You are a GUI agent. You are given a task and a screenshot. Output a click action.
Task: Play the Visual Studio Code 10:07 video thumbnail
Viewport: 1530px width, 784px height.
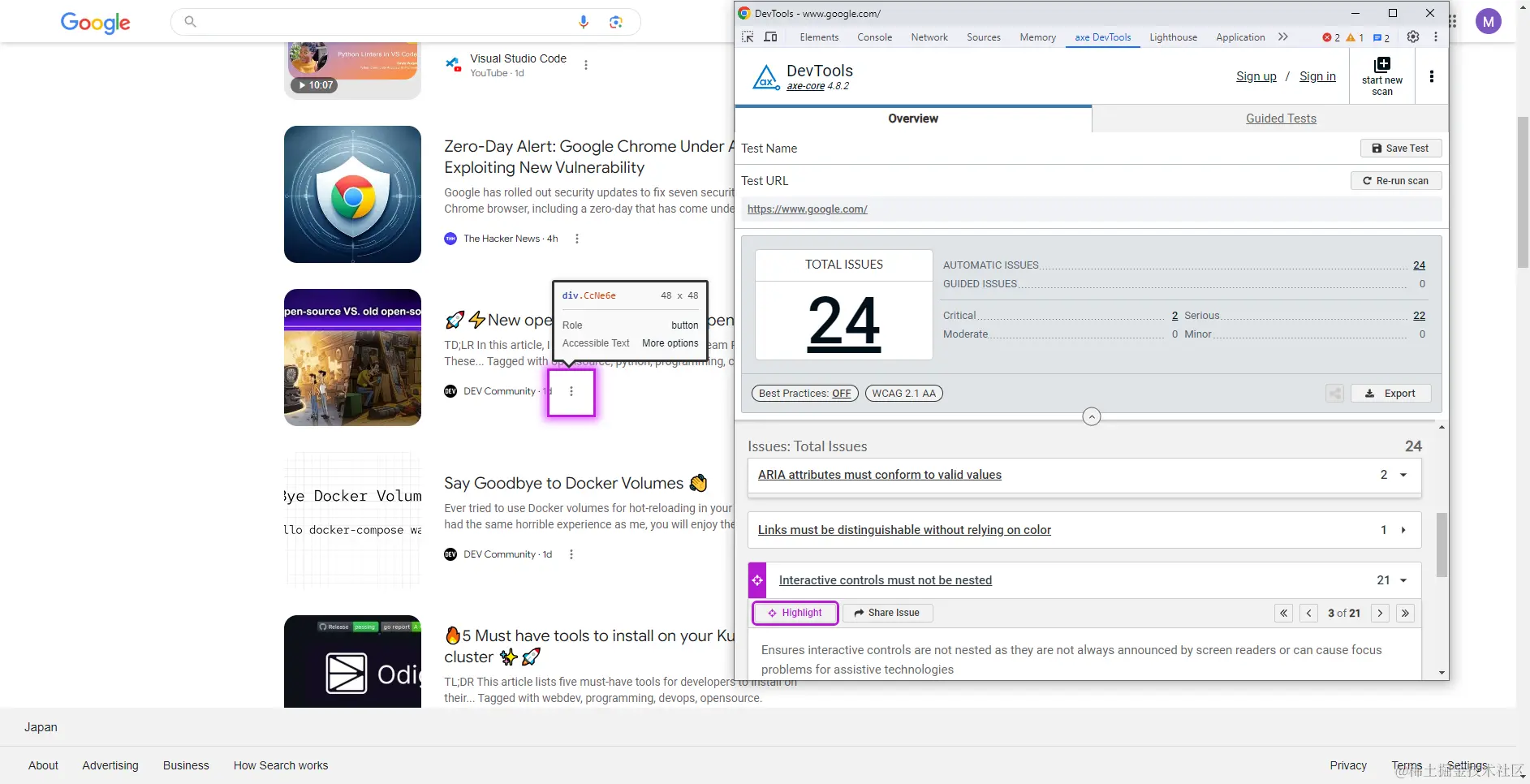[x=352, y=70]
